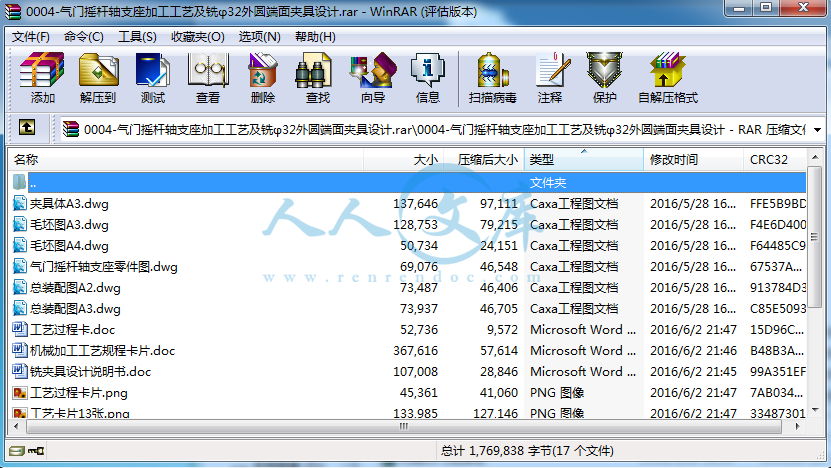The height and width of the screenshot is (468, 831).
Task: Sort by 名称 column header
Action: (x=185, y=160)
